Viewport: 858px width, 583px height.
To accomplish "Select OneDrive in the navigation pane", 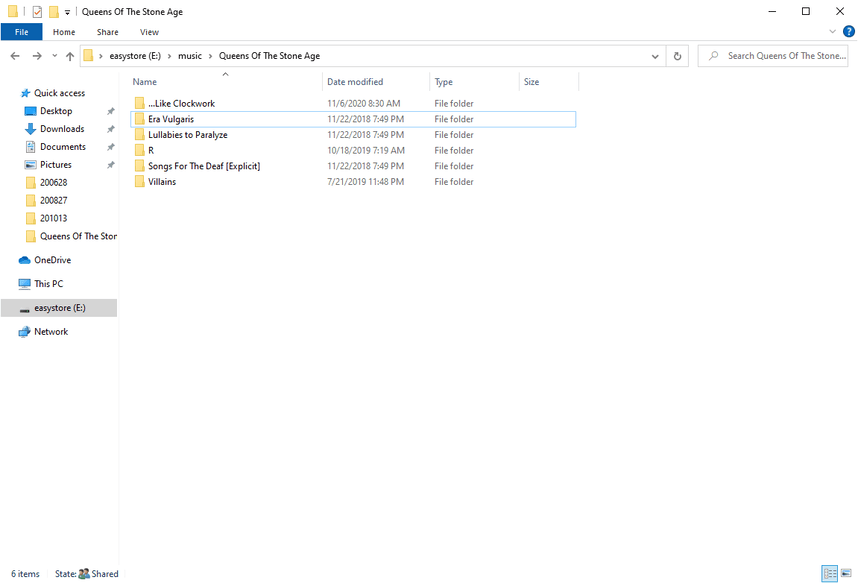I will point(52,260).
